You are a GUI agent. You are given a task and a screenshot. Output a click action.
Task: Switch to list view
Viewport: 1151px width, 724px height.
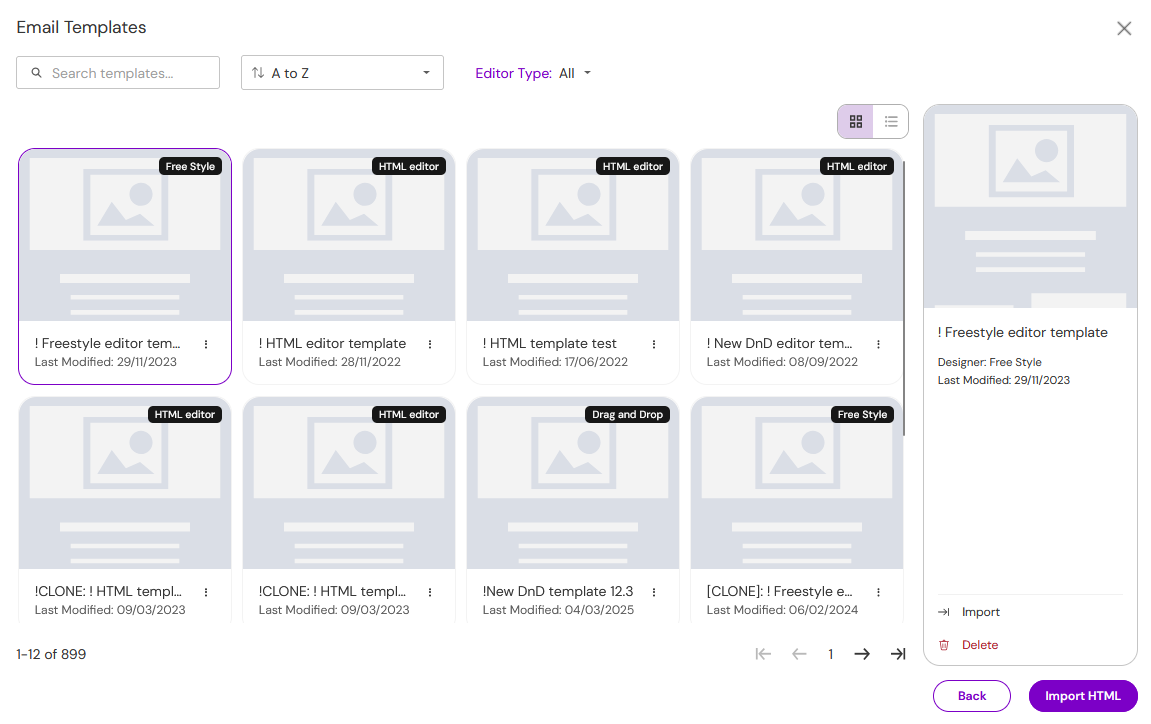[891, 122]
